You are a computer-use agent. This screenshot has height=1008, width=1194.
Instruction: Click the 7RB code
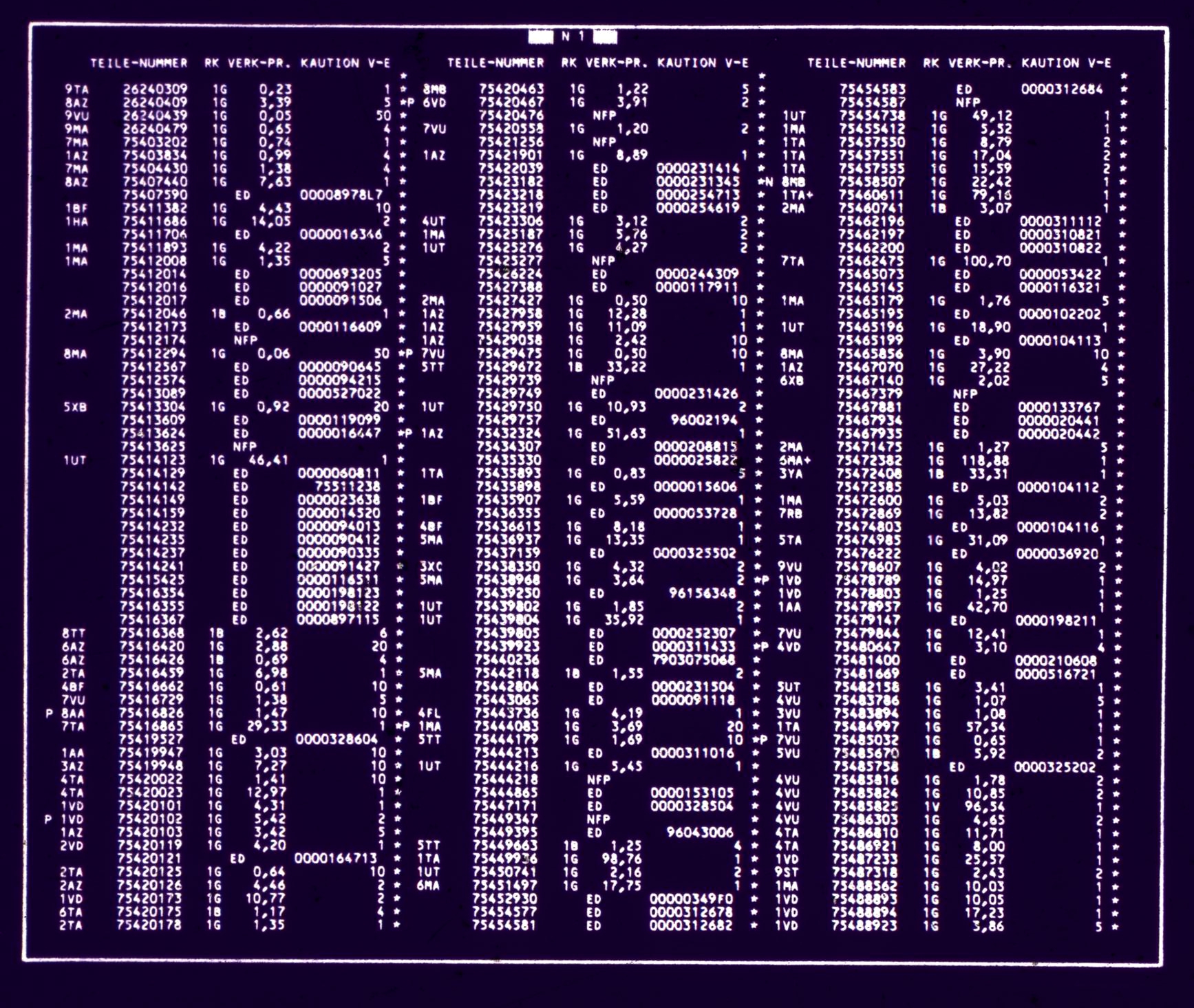click(x=790, y=513)
